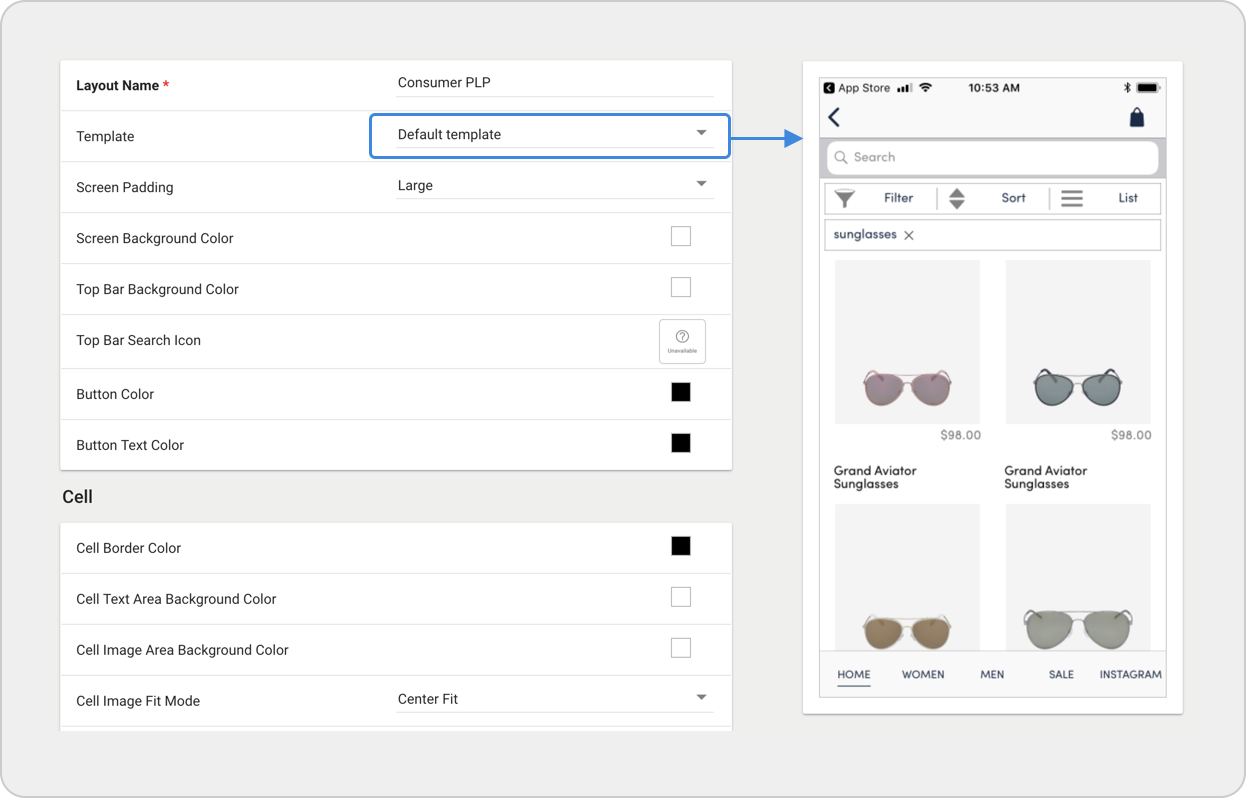This screenshot has width=1246, height=798.
Task: Select the INSTAGRAM tab
Action: coord(1130,675)
